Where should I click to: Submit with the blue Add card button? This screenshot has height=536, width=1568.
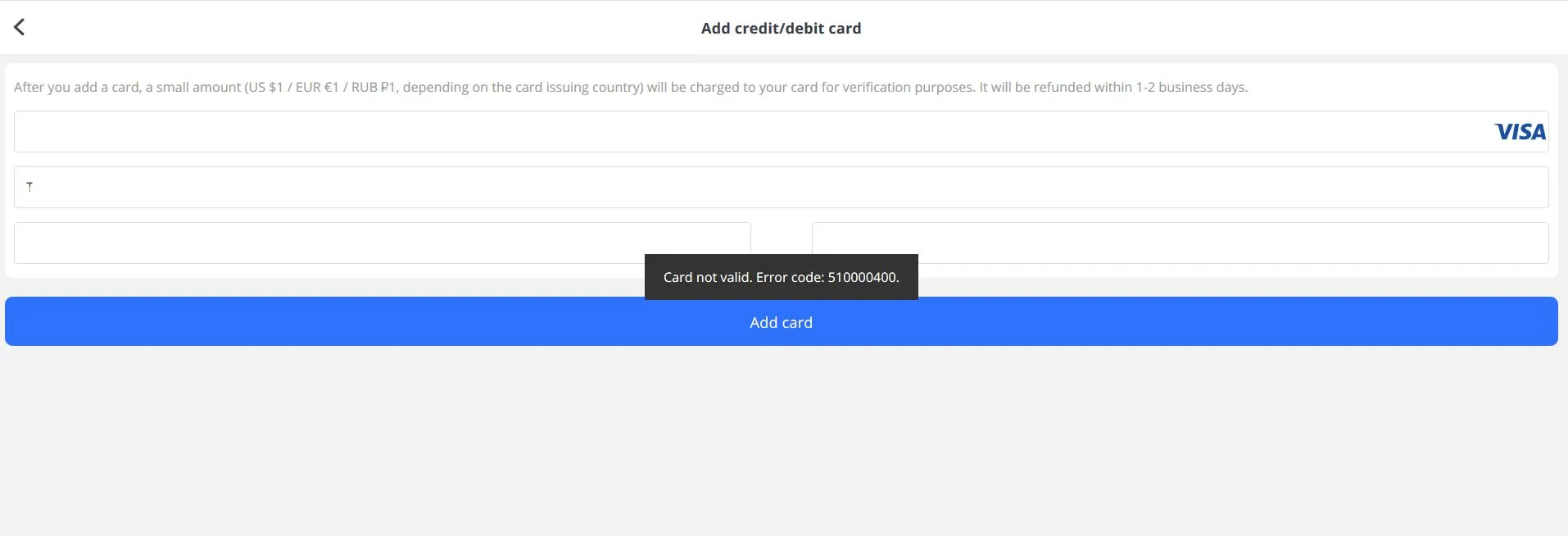(x=781, y=321)
